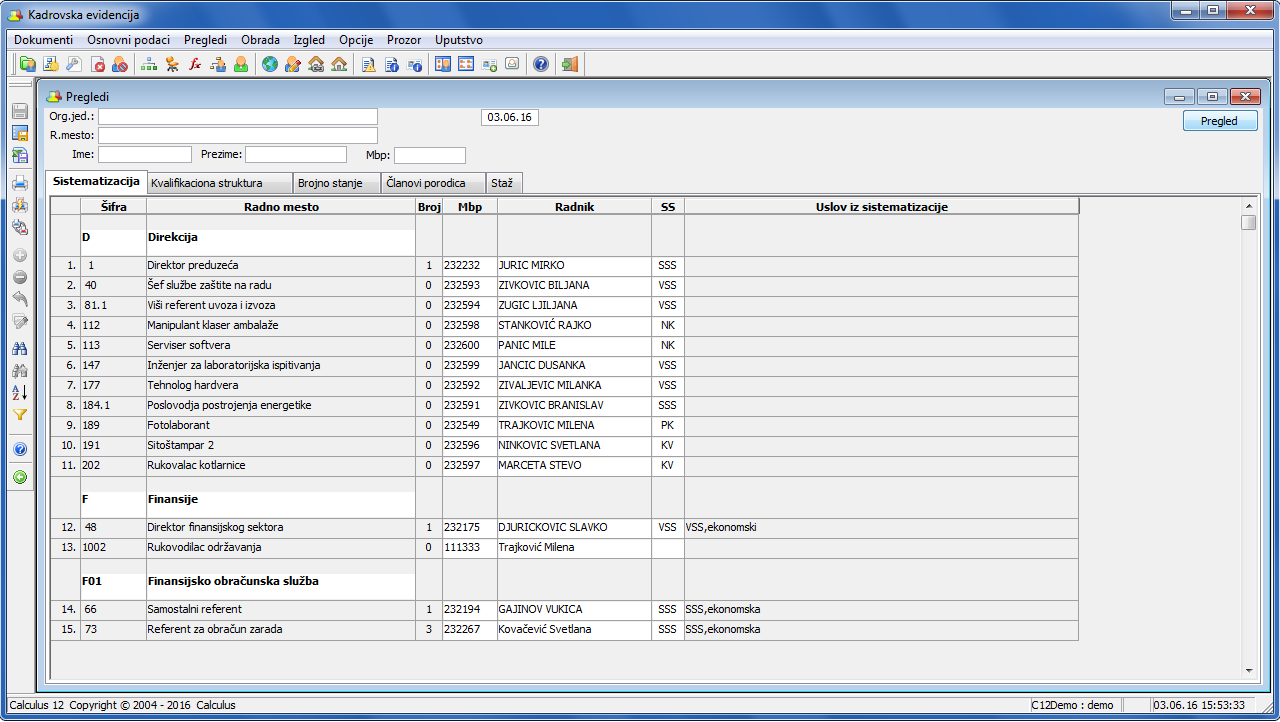Open the organization chart icon in toolbar
Viewport: 1280px width, 722px height.
tap(149, 65)
